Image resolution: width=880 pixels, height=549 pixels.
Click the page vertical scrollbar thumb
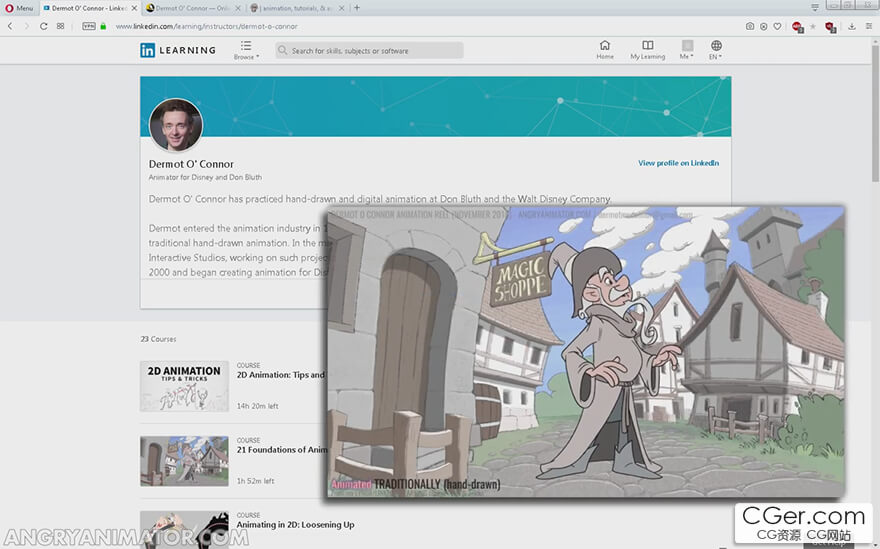click(x=875, y=112)
